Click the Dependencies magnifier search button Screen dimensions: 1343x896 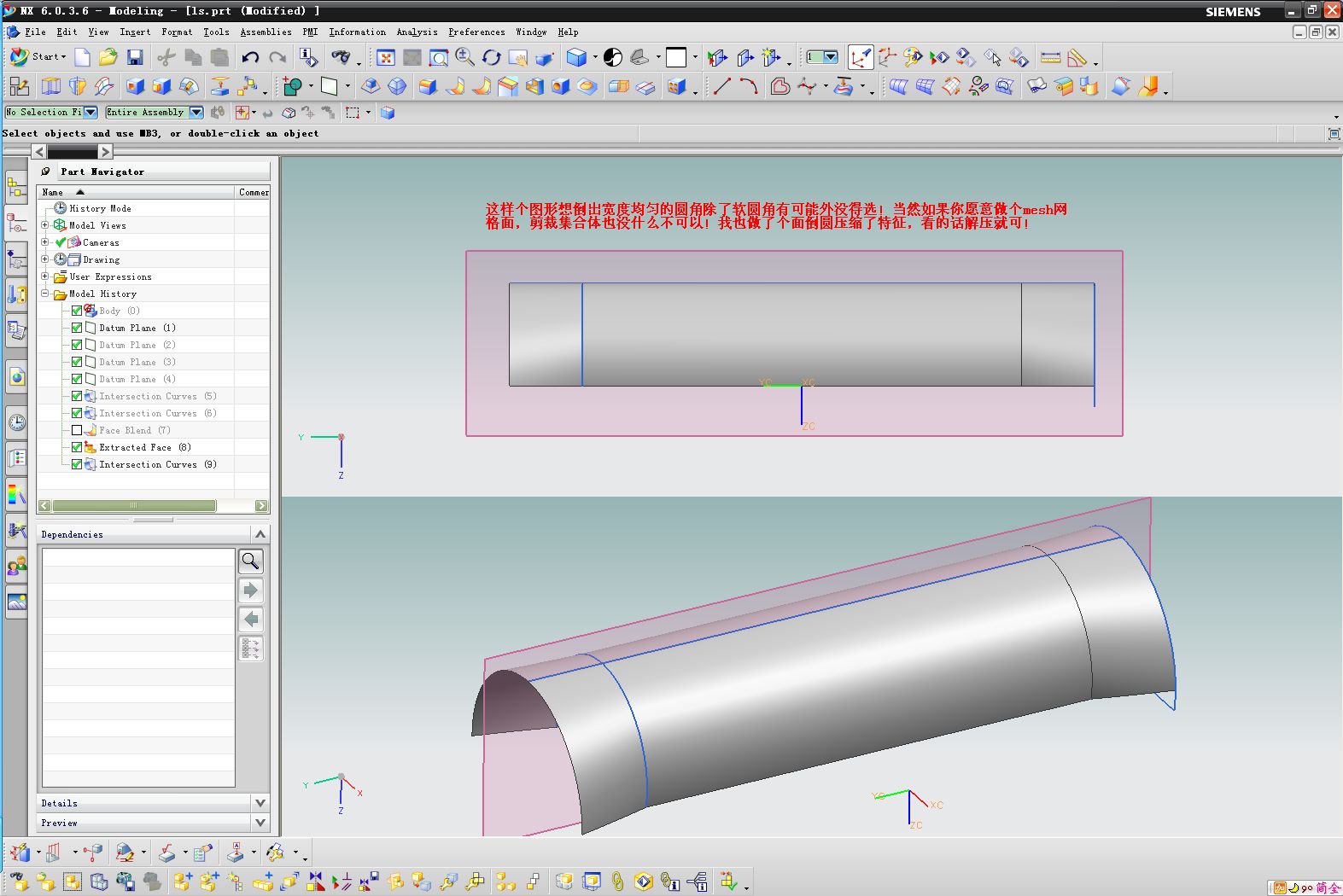point(250,561)
